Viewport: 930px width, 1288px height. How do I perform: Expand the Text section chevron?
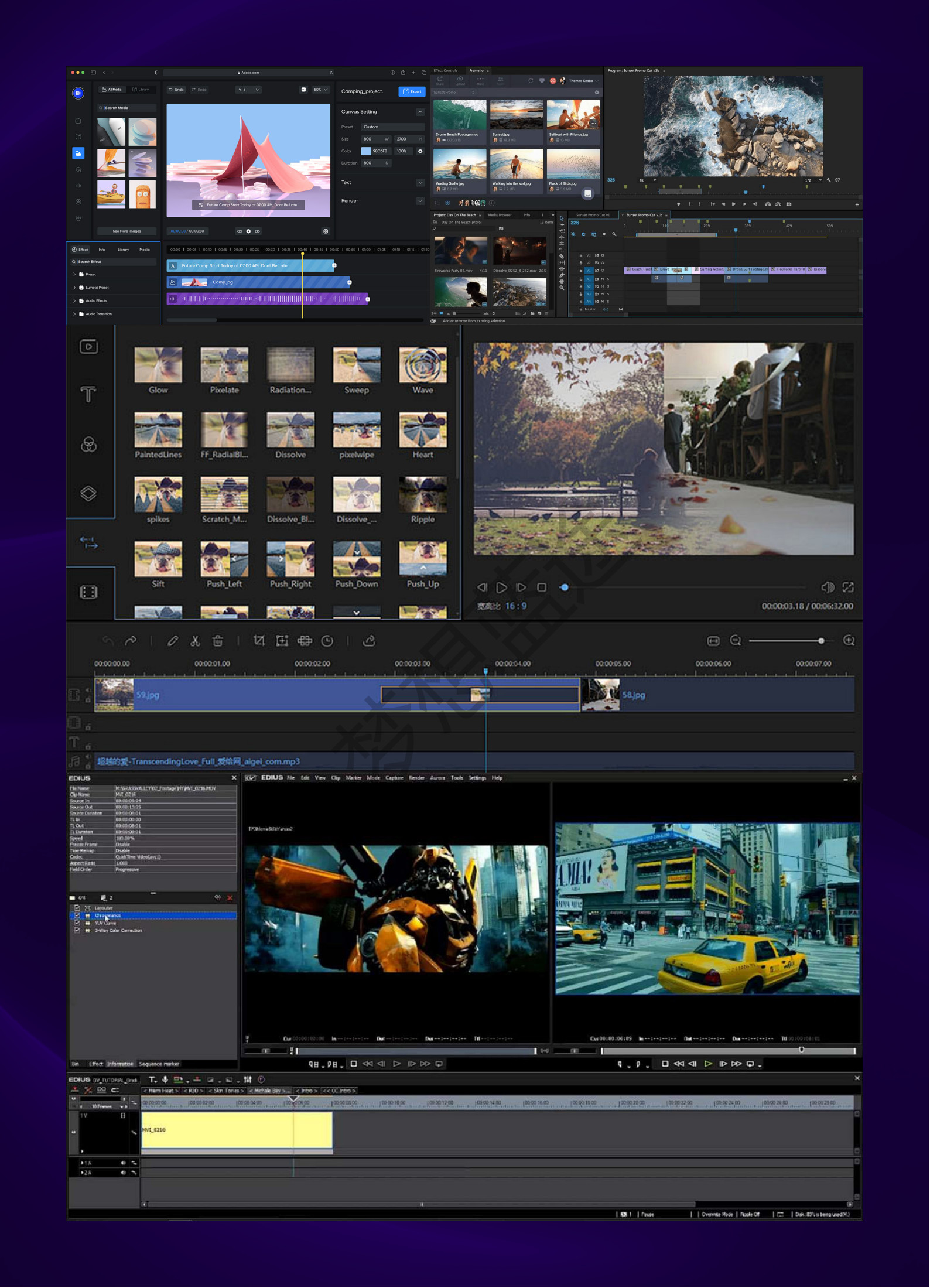[x=420, y=183]
